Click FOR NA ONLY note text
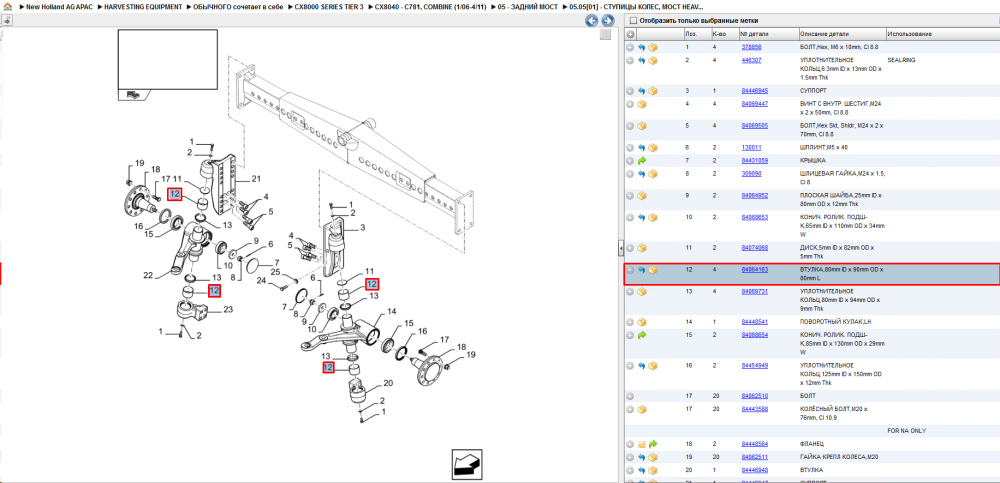This screenshot has height=483, width=1000. 906,431
